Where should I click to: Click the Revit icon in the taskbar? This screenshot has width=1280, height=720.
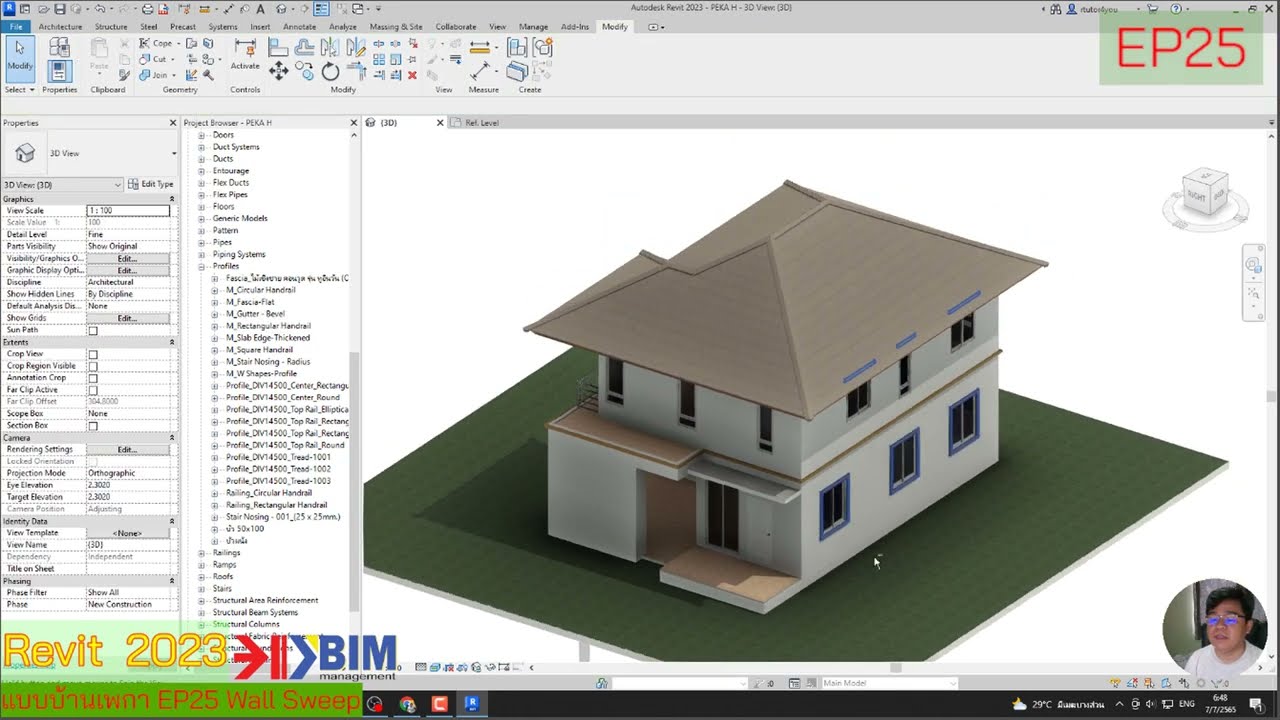[472, 704]
